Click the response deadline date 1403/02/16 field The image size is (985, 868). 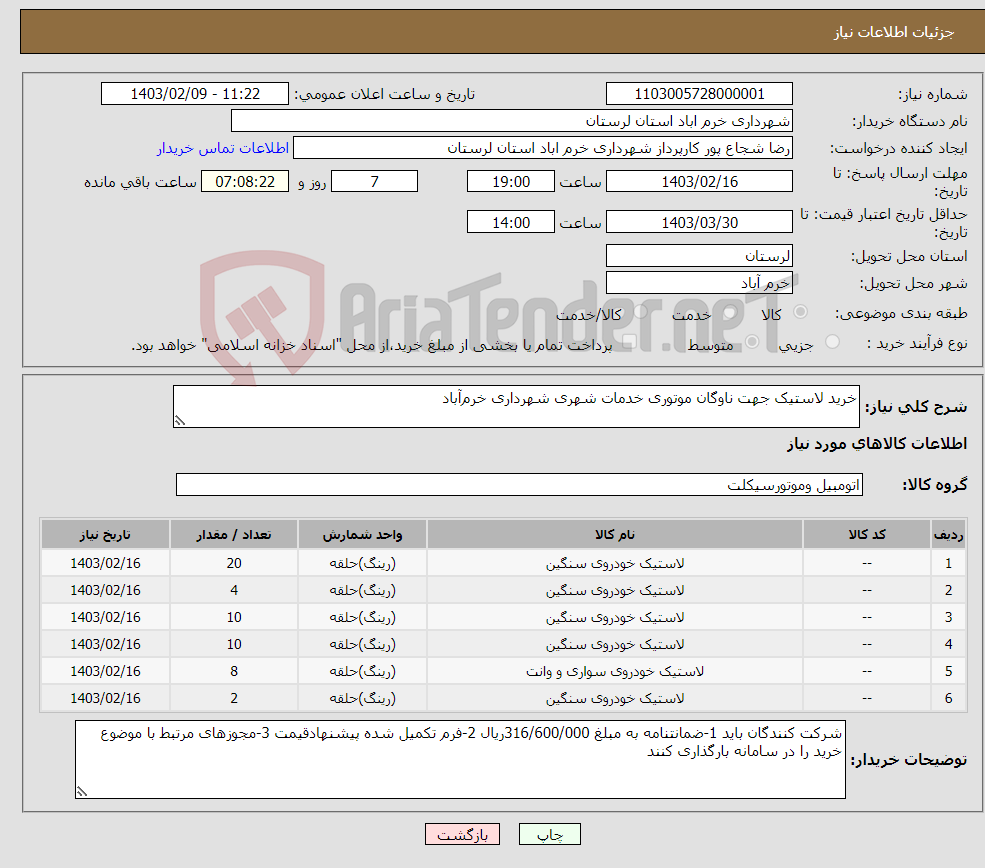699,182
